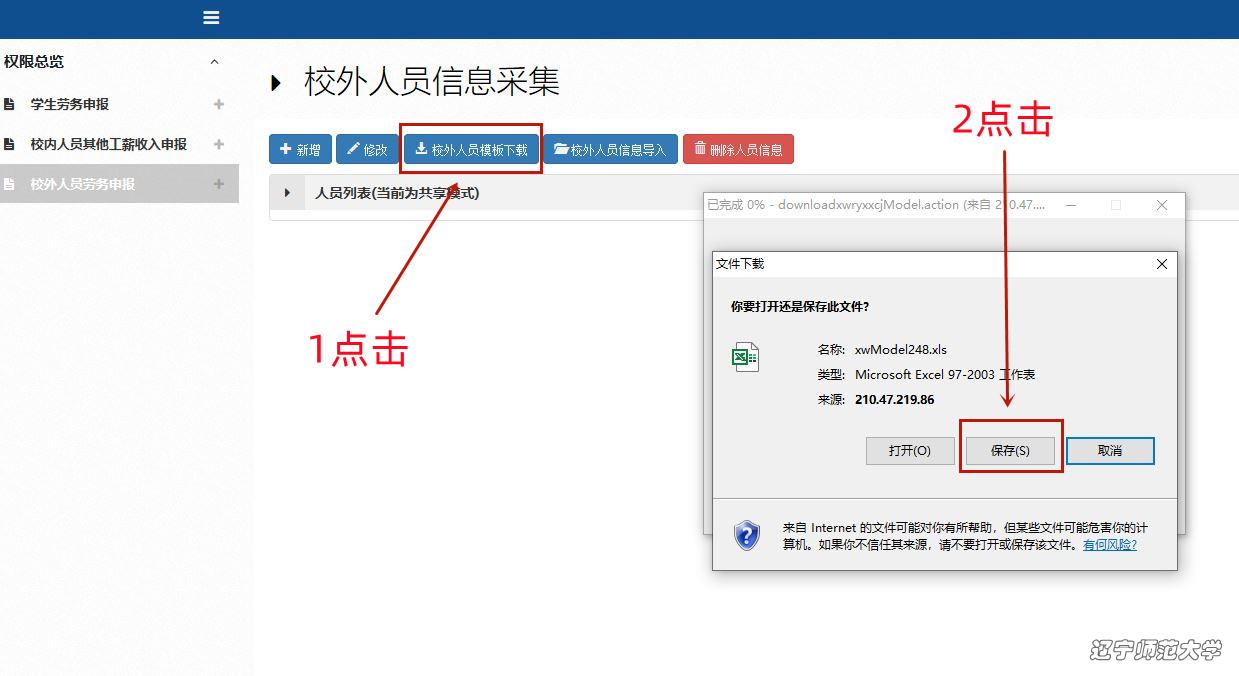The image size is (1239, 676).
Task: Open the 有何风险? help link
Action: [1110, 545]
